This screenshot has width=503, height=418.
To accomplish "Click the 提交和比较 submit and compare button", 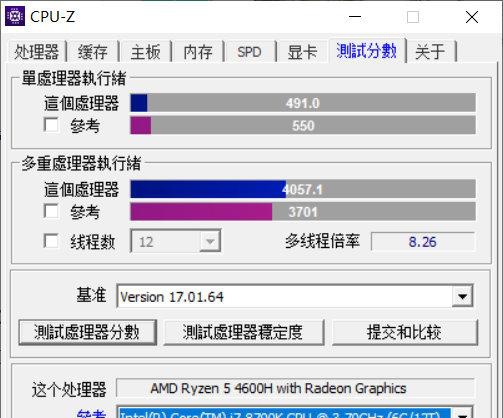I will (405, 332).
